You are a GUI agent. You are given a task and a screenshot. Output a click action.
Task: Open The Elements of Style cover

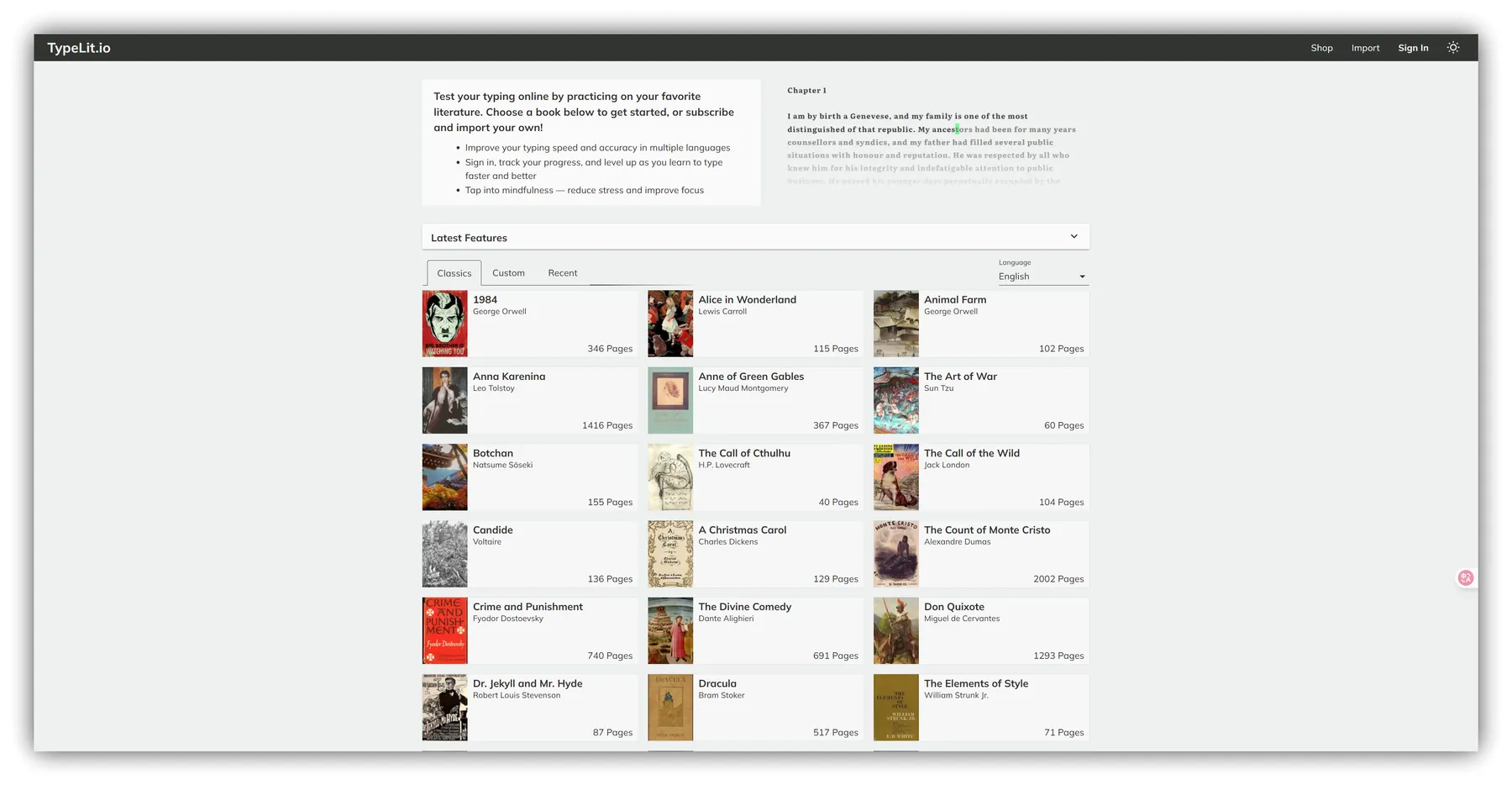point(895,707)
